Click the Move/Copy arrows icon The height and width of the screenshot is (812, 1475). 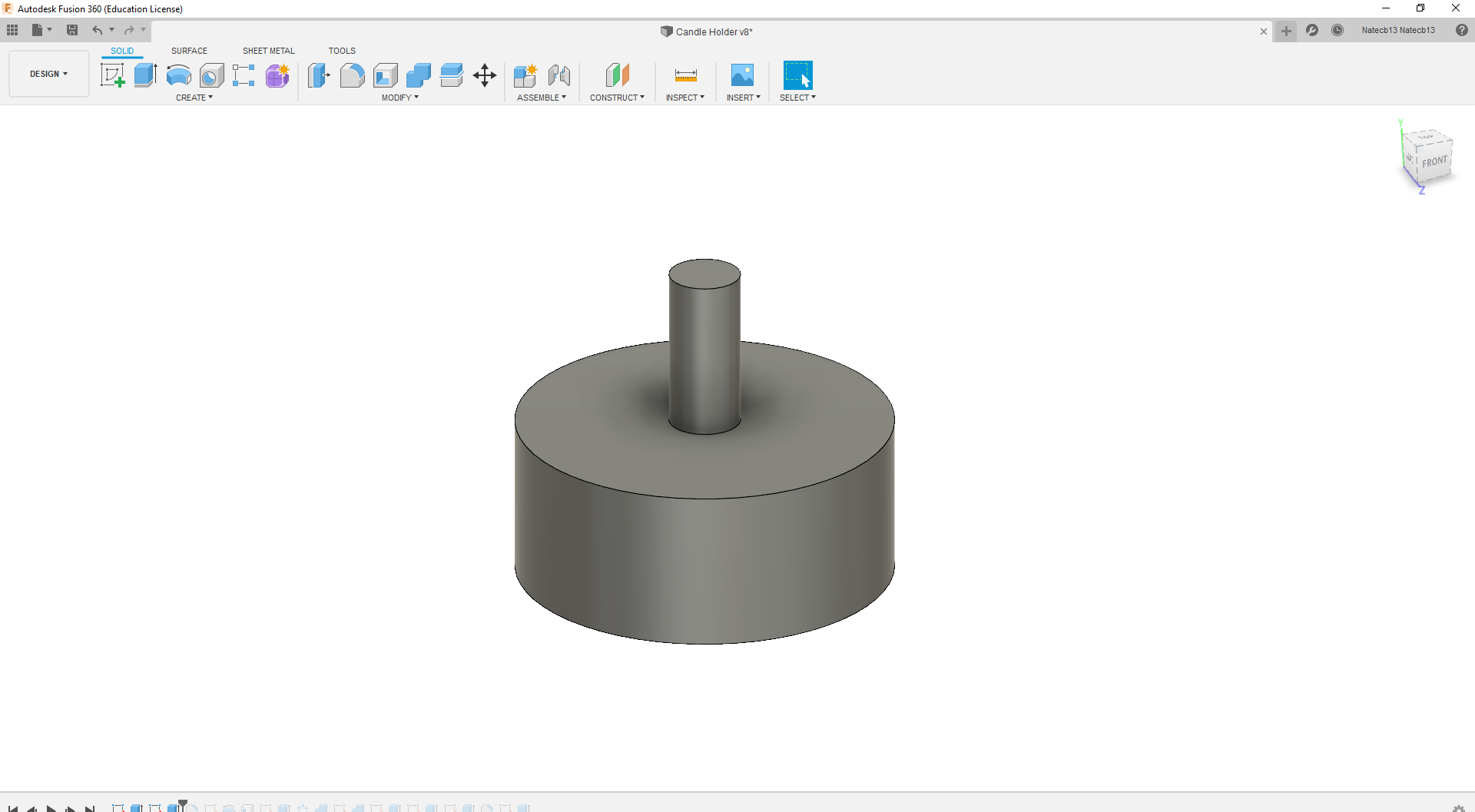point(485,75)
